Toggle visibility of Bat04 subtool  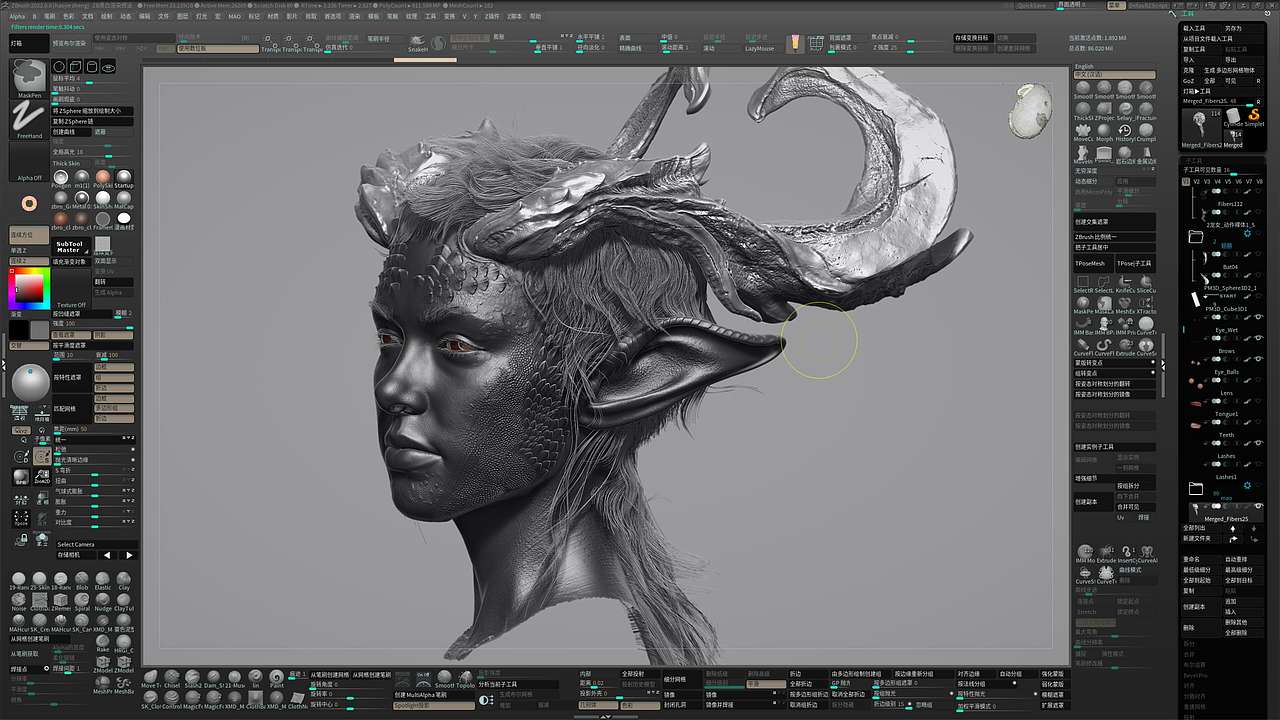point(1258,255)
